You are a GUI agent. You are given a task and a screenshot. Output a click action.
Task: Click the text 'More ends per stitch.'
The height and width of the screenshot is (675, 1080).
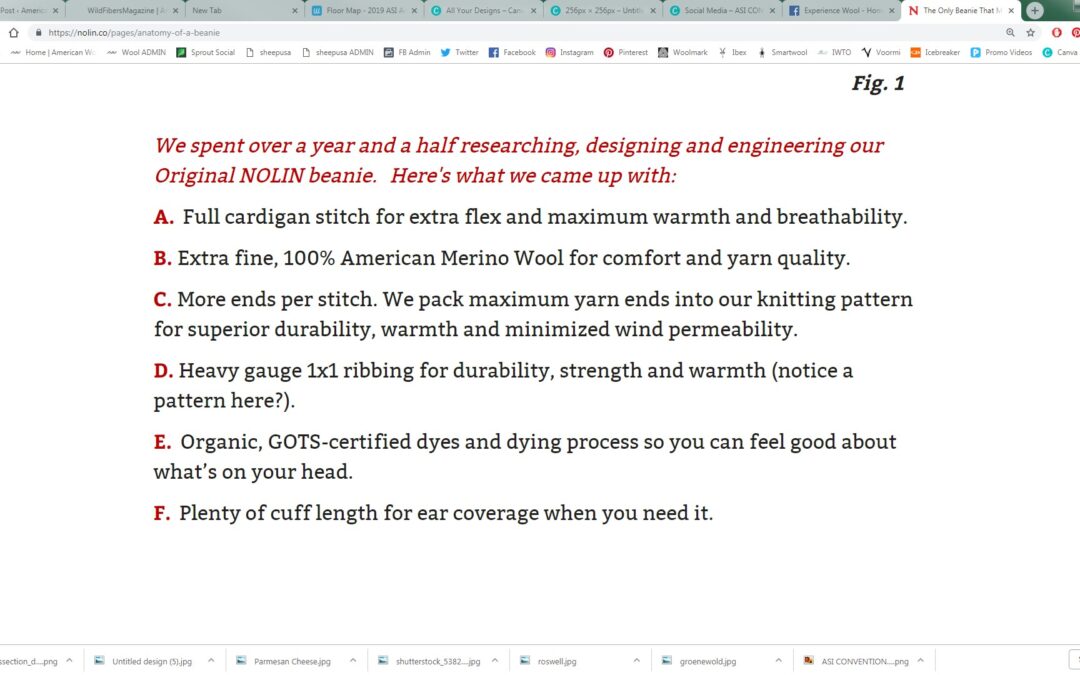(277, 300)
